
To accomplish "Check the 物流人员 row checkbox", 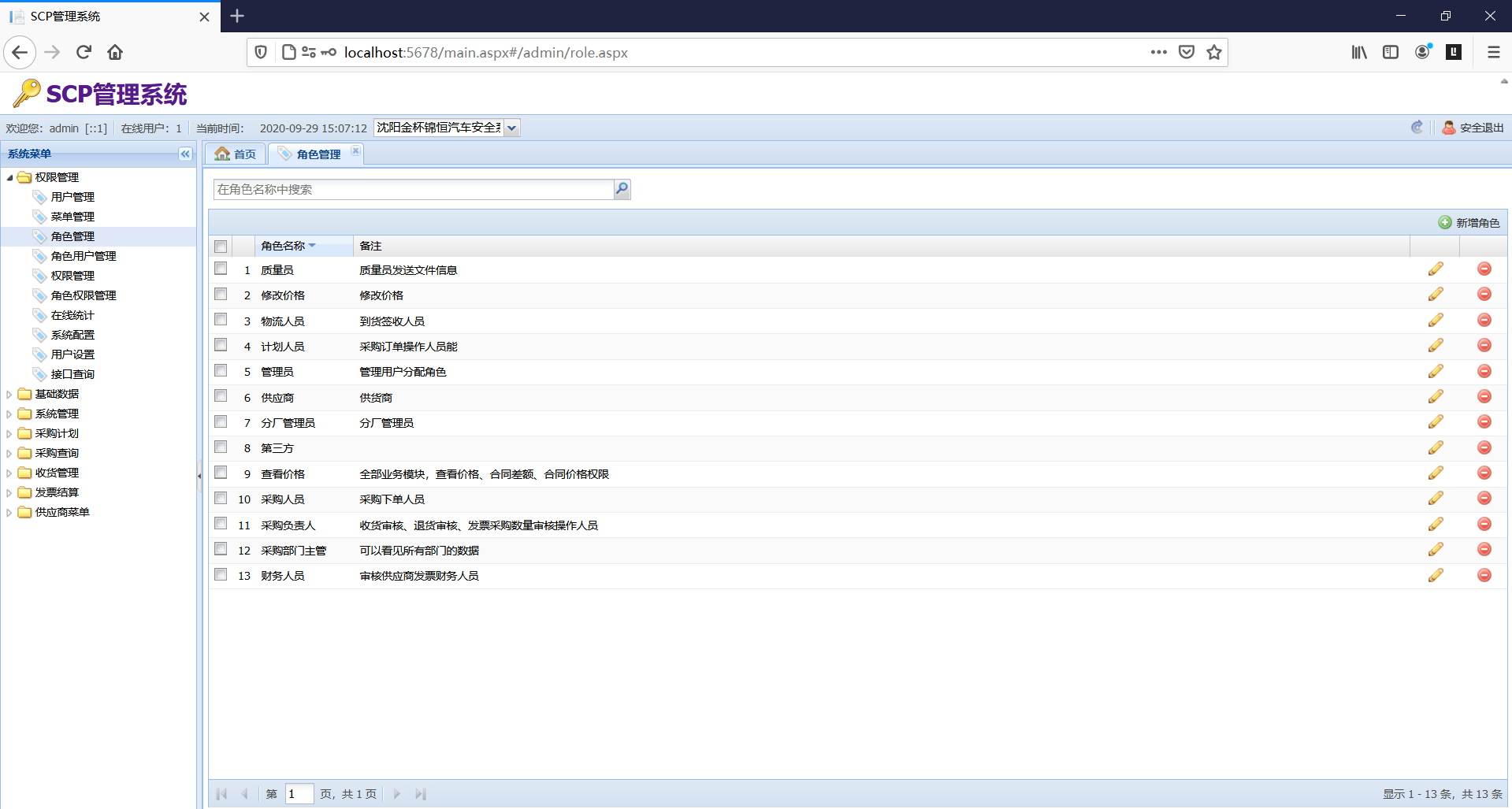I will 221,320.
